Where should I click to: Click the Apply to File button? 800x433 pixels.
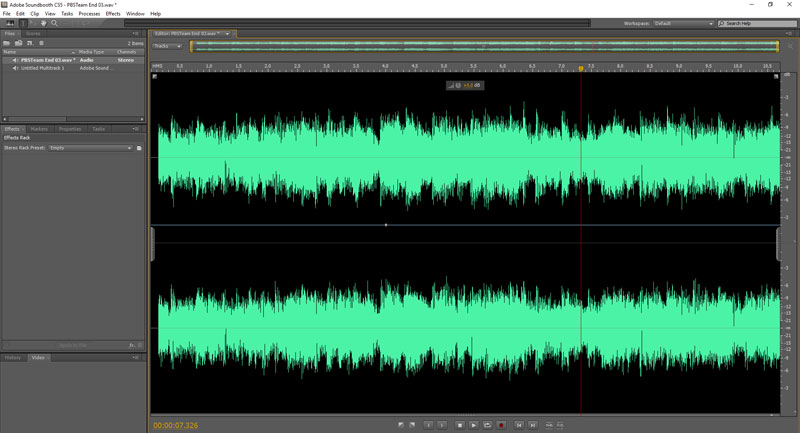coord(73,345)
